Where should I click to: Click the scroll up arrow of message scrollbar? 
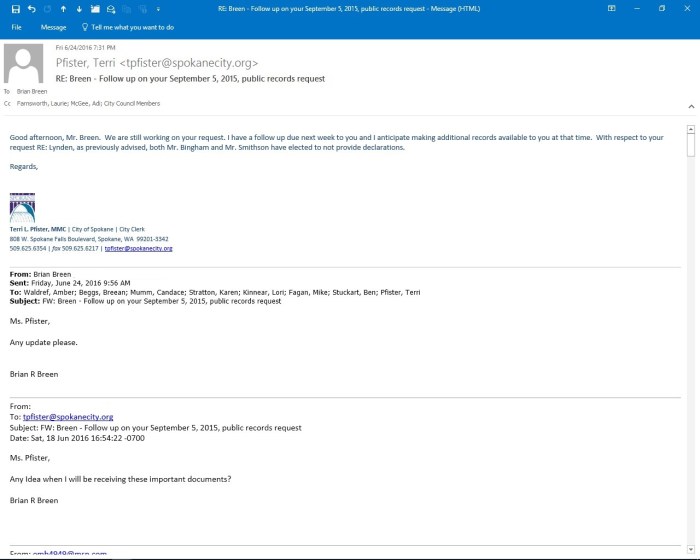(690, 129)
